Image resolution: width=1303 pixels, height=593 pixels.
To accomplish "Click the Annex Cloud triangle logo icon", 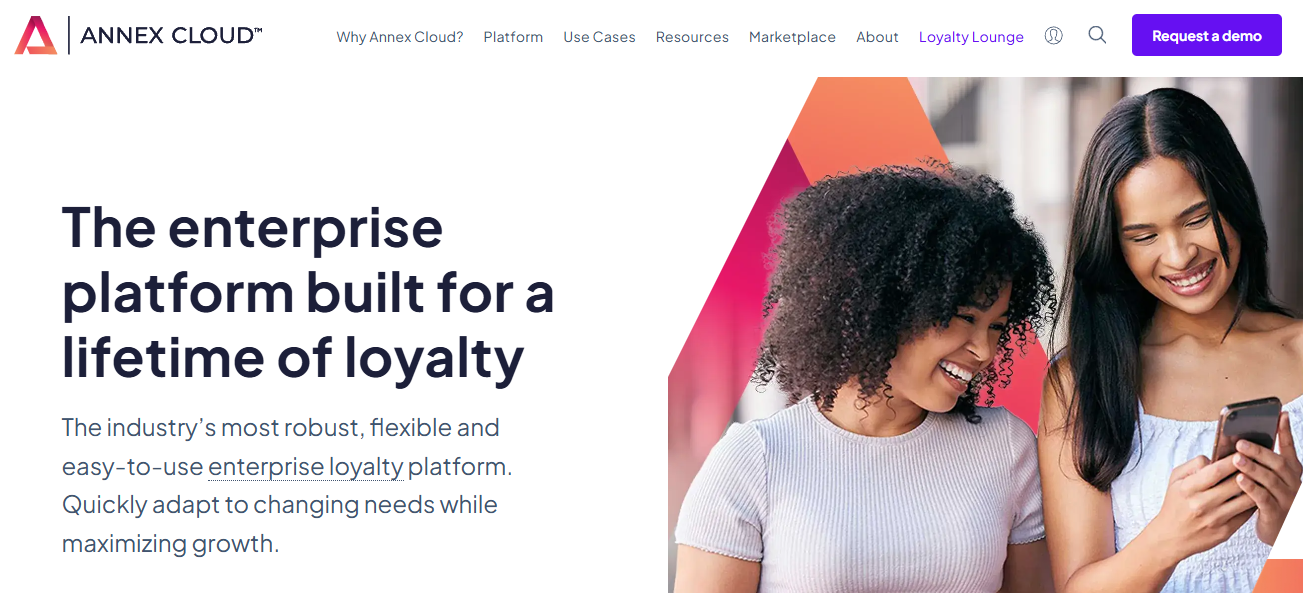I will pyautogui.click(x=36, y=35).
